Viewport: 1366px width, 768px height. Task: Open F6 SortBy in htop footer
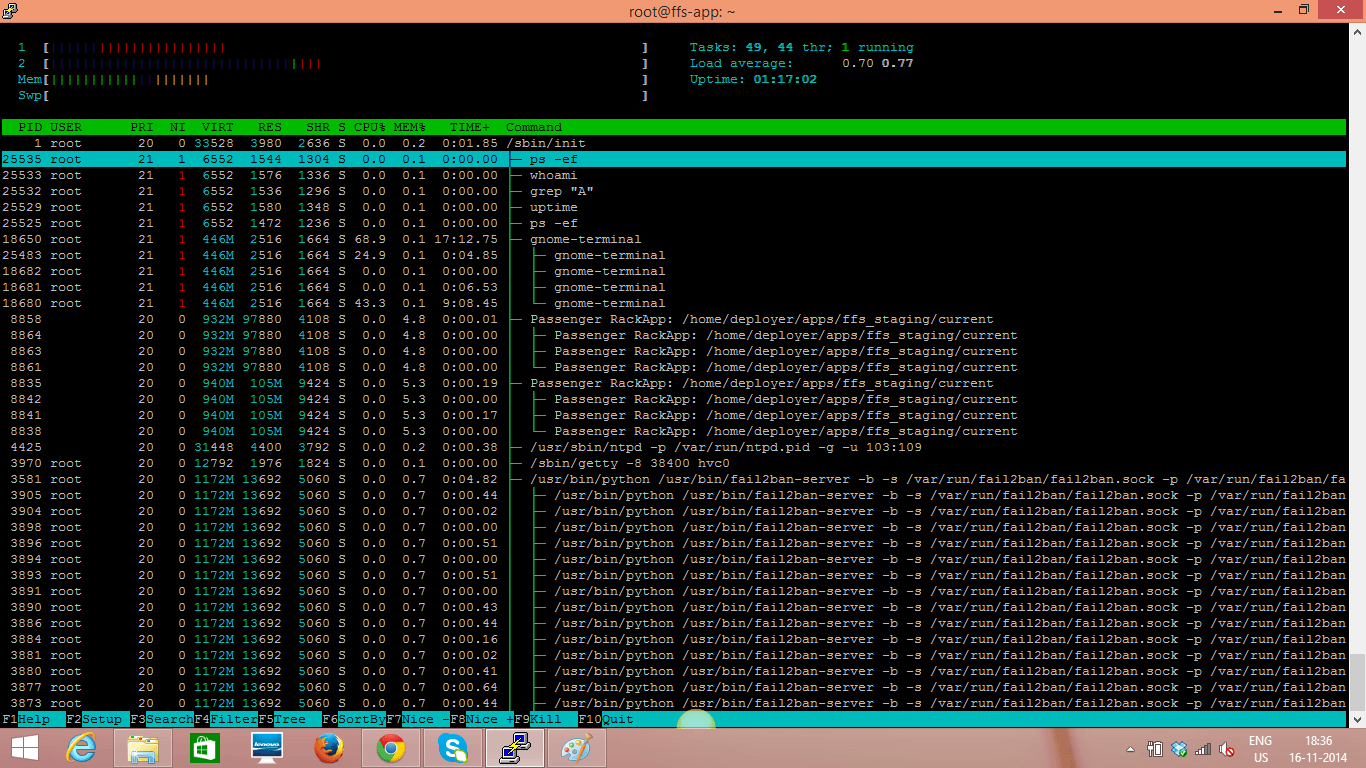(354, 719)
